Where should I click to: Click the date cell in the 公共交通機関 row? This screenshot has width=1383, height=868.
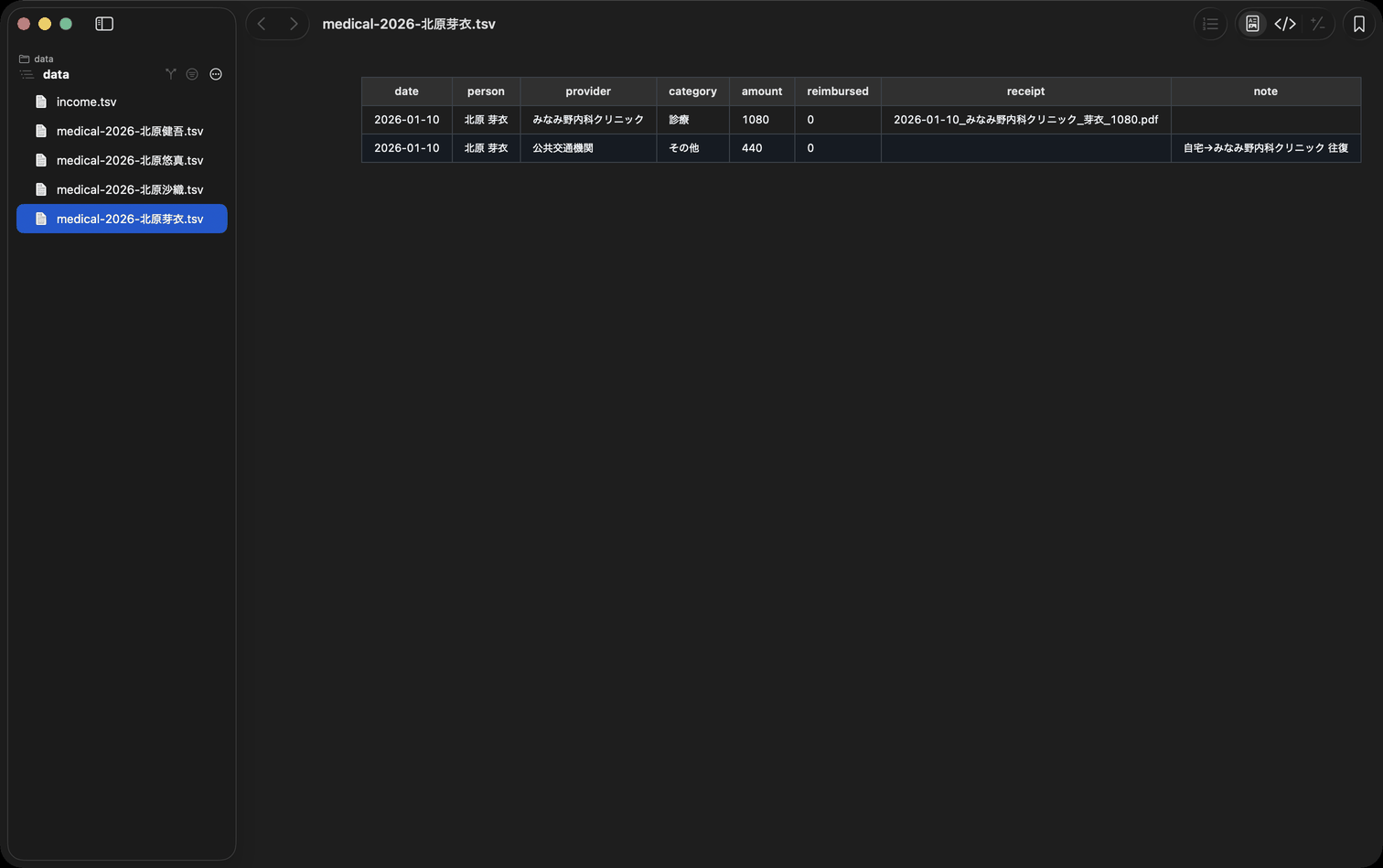pyautogui.click(x=407, y=148)
